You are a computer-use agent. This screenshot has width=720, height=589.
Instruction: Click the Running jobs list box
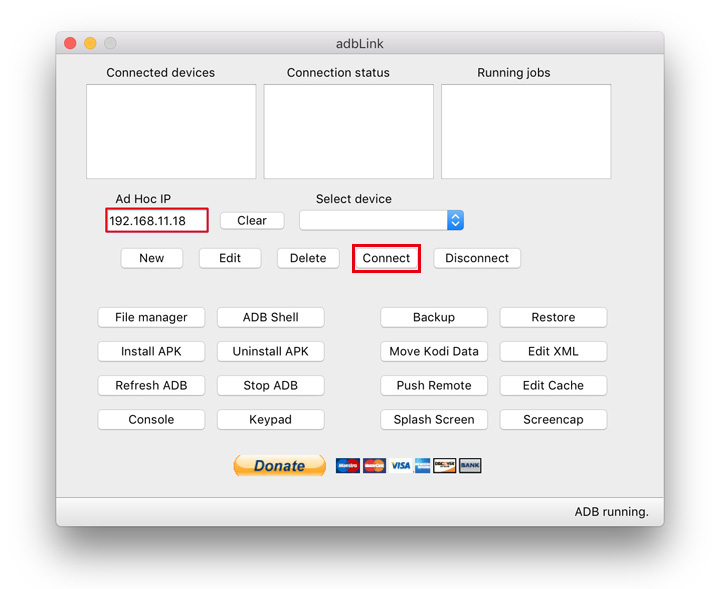pos(526,131)
